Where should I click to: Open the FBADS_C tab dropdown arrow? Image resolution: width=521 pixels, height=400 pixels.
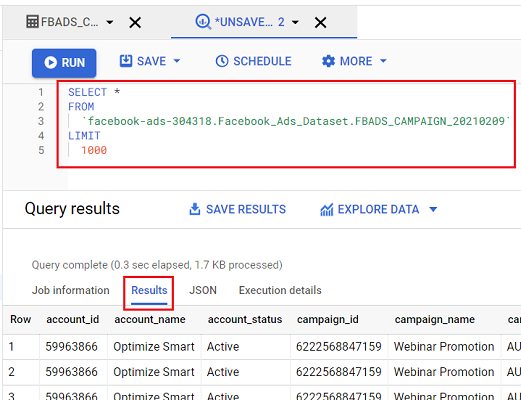pyautogui.click(x=110, y=23)
